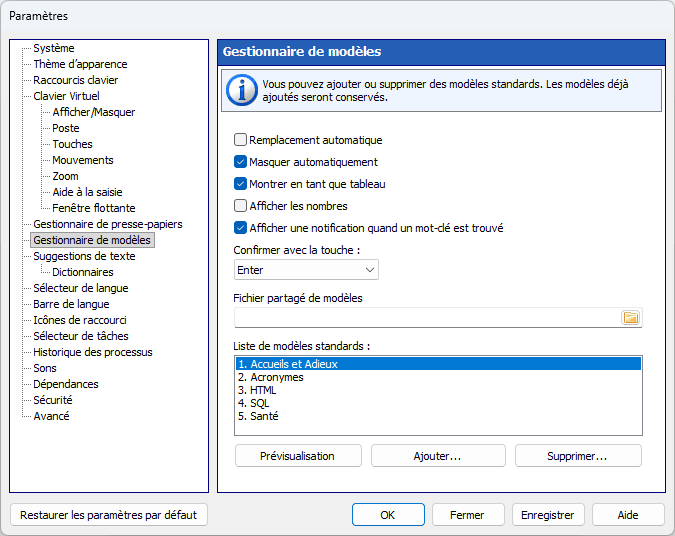Enable Remplacement automatique checkbox
The width and height of the screenshot is (675, 536).
coord(240,140)
